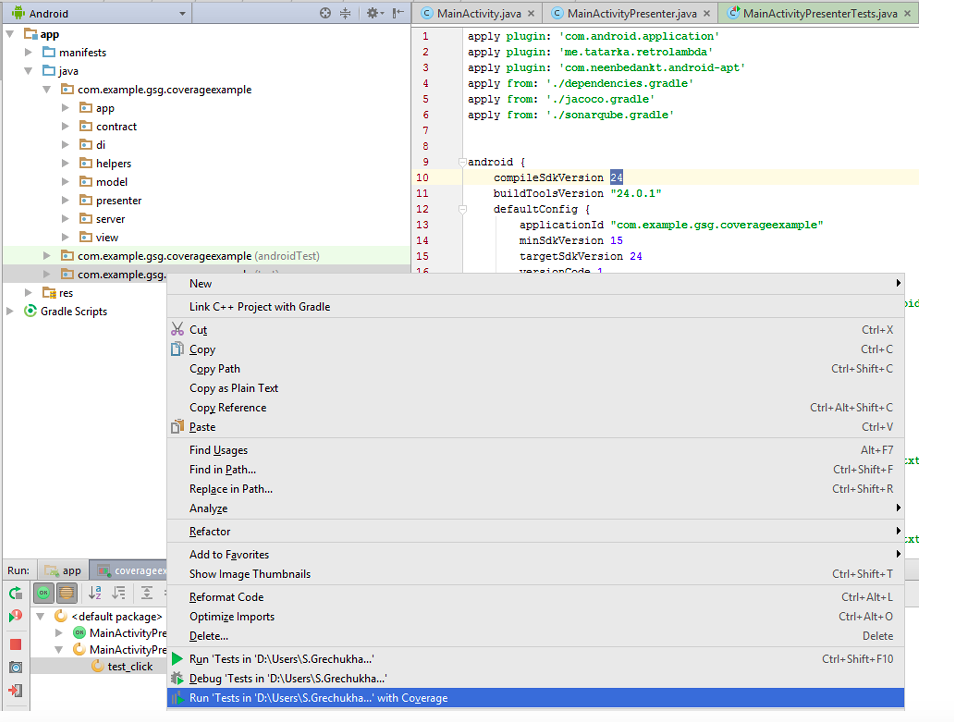Click the collapse all icon in project panel

pyautogui.click(x=346, y=13)
